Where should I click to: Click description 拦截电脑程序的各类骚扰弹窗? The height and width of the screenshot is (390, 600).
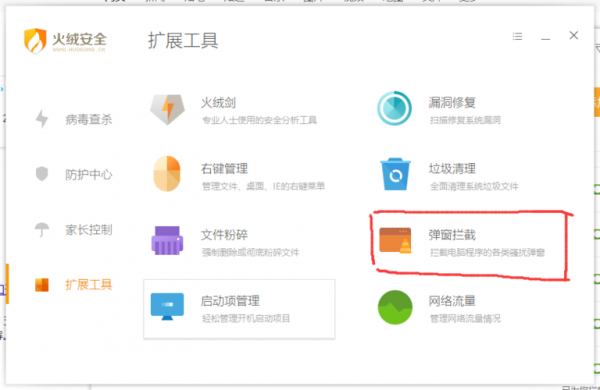(x=487, y=253)
